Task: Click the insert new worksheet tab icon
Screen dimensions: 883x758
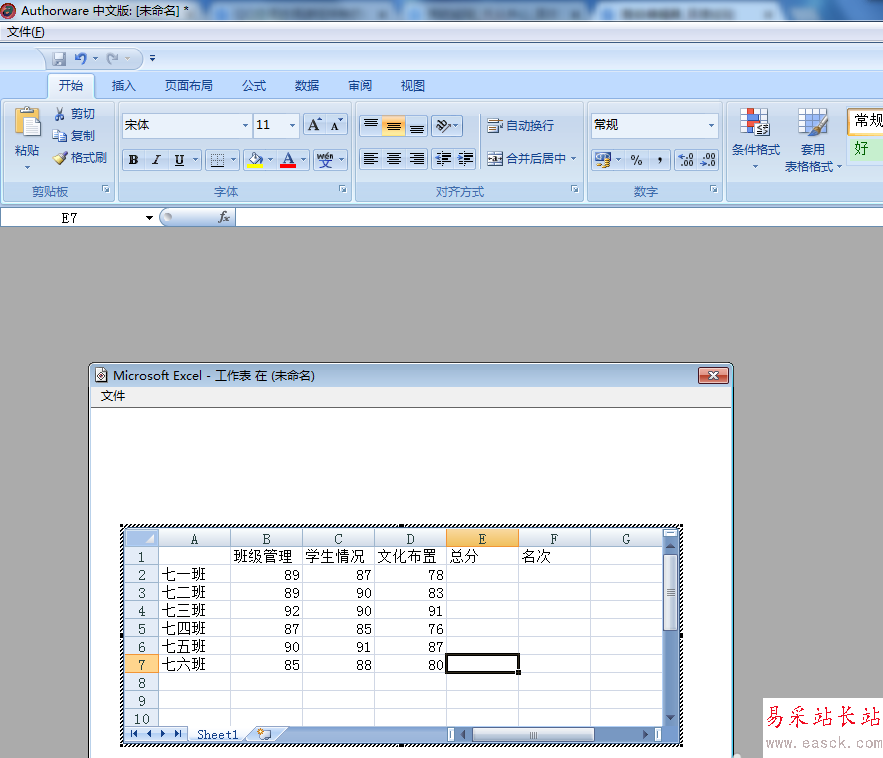Action: [264, 734]
